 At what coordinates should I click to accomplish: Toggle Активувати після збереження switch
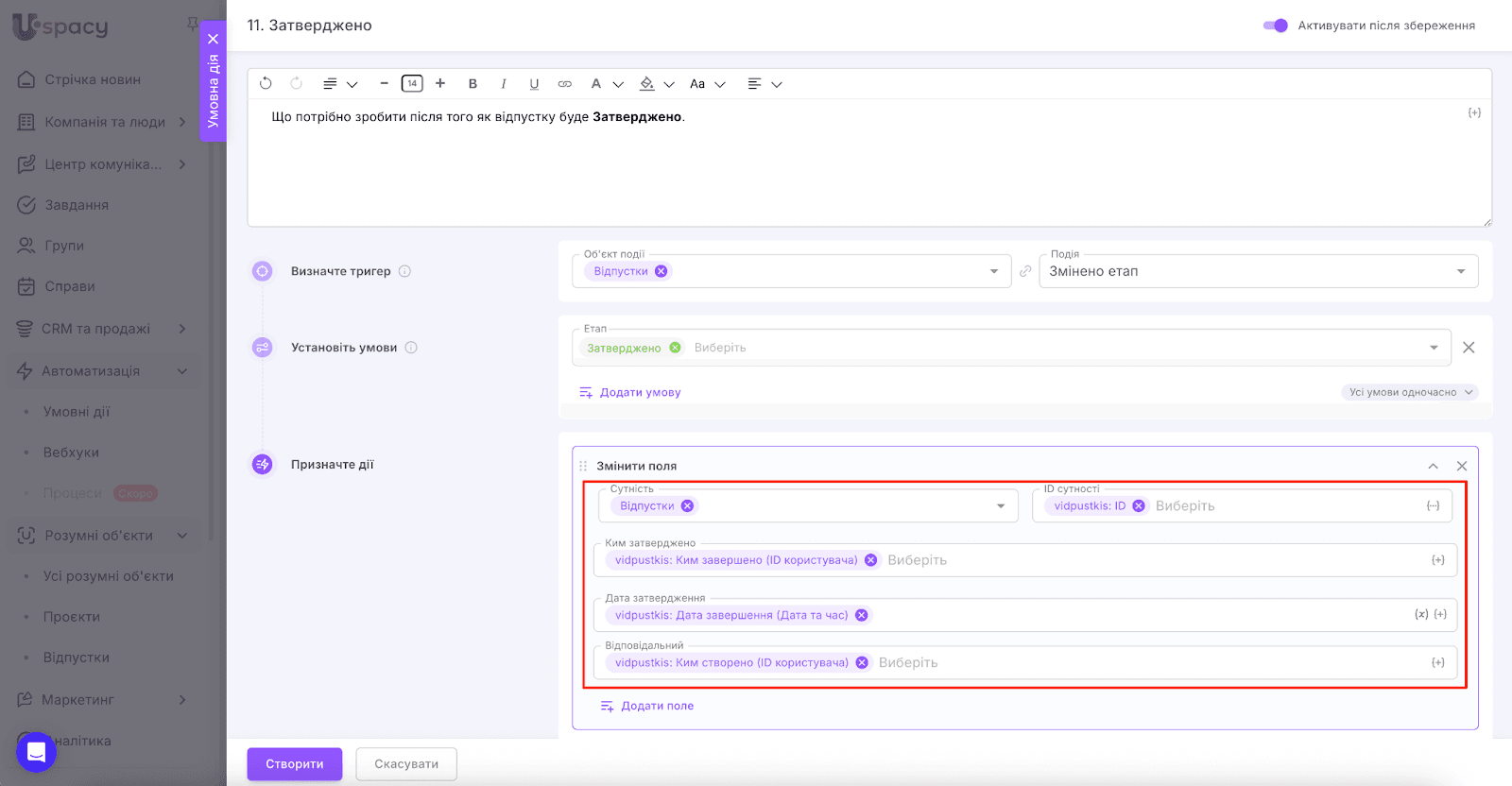[x=1275, y=26]
